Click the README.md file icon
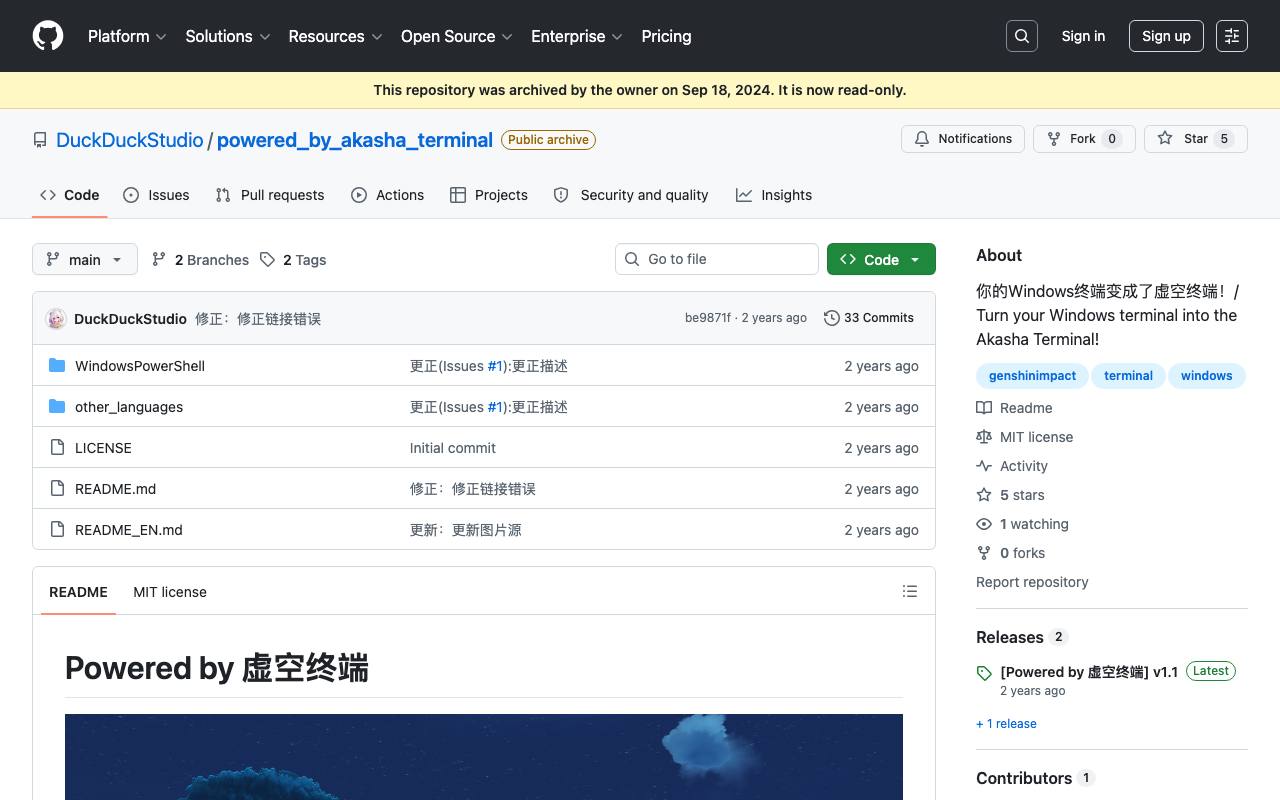This screenshot has width=1280, height=800. point(57,489)
